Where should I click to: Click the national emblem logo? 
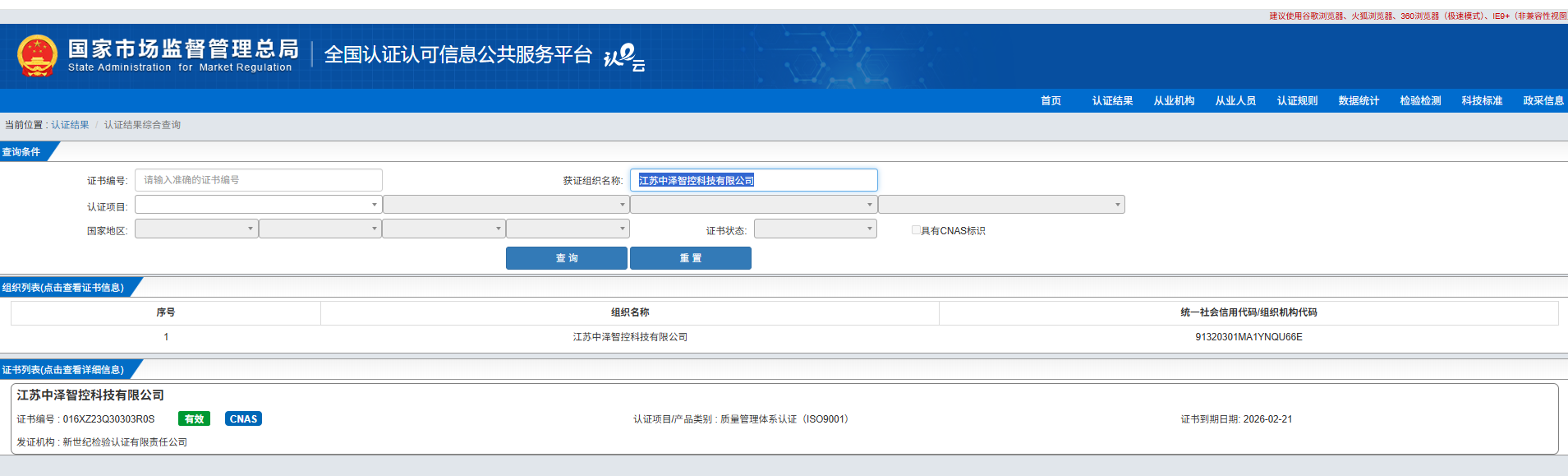(x=37, y=56)
